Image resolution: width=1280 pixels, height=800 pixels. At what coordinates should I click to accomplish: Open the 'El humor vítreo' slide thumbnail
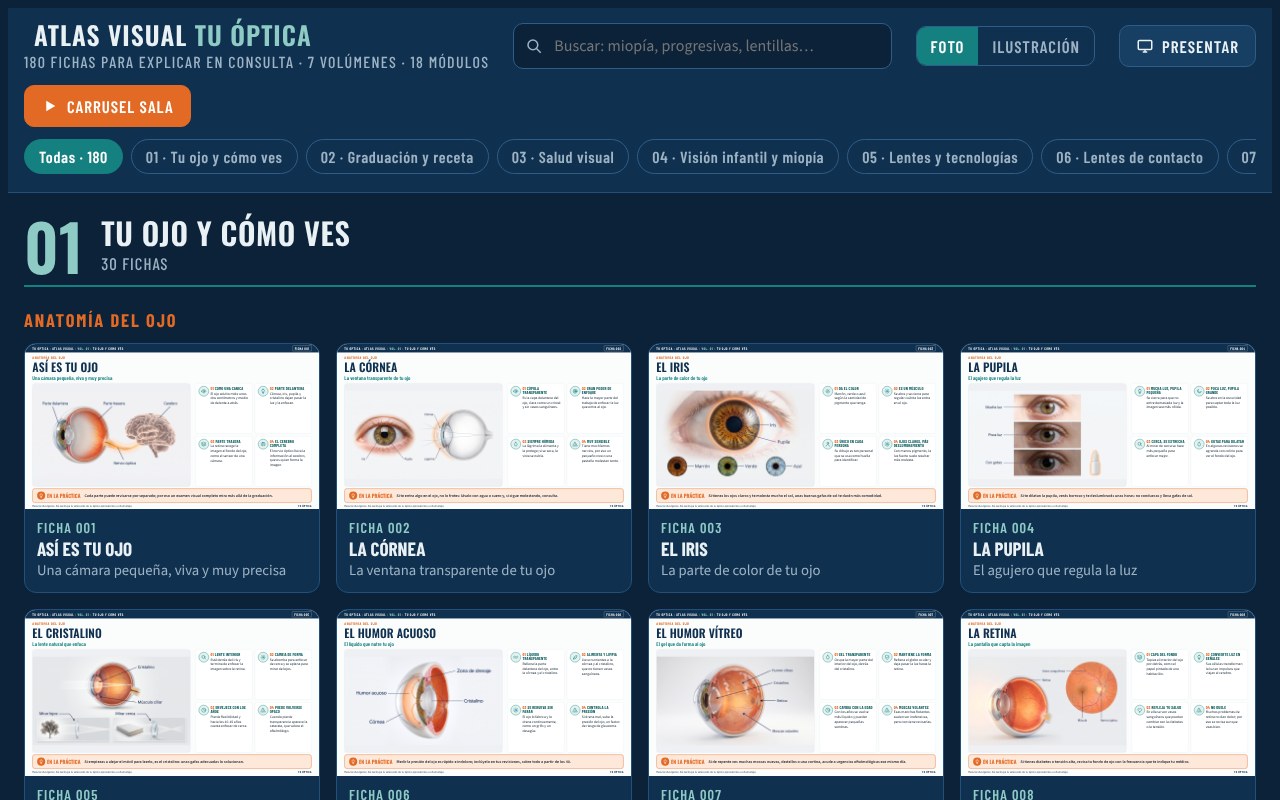click(x=796, y=693)
